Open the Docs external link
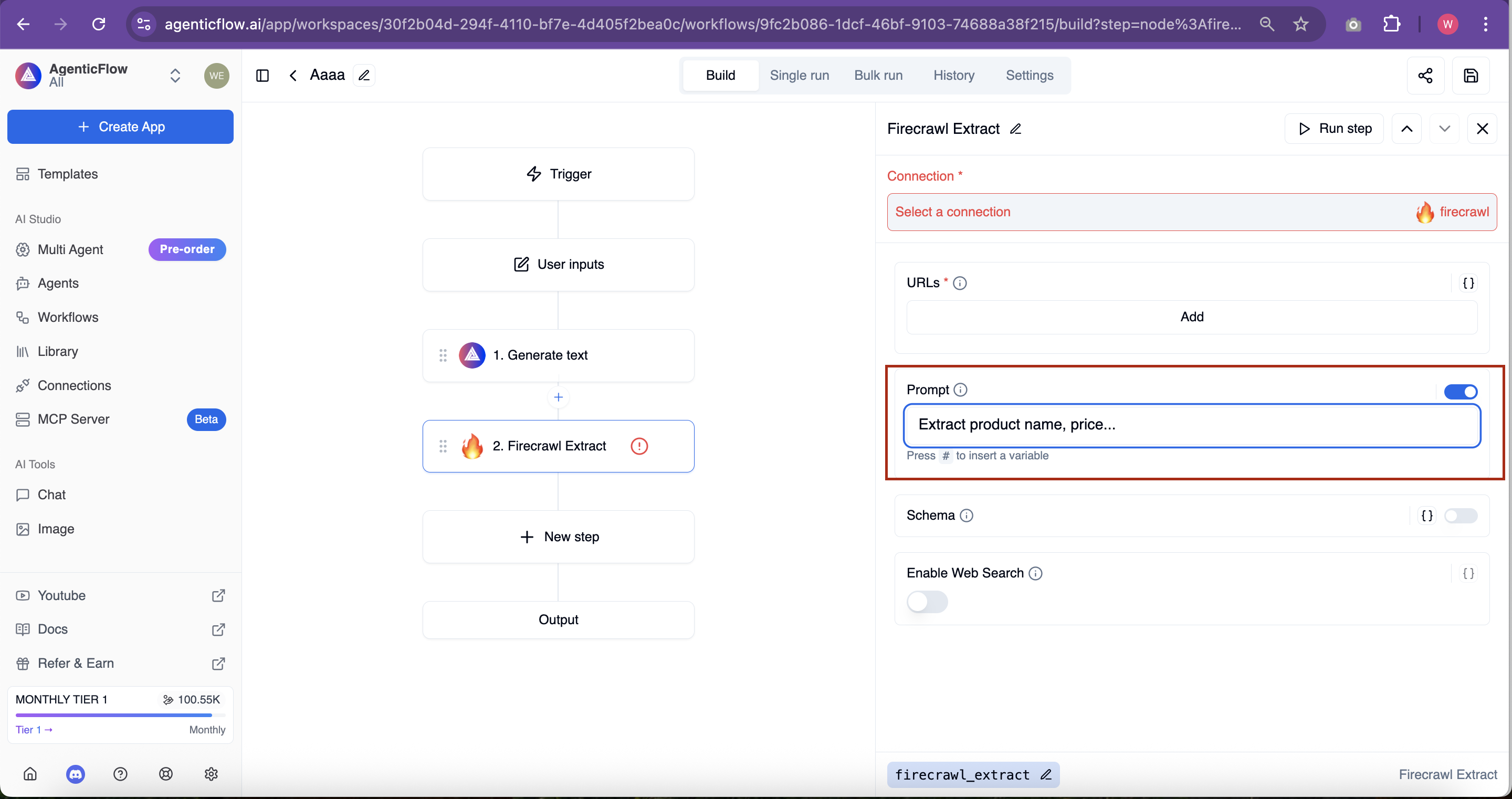The width and height of the screenshot is (1512, 799). [x=120, y=629]
